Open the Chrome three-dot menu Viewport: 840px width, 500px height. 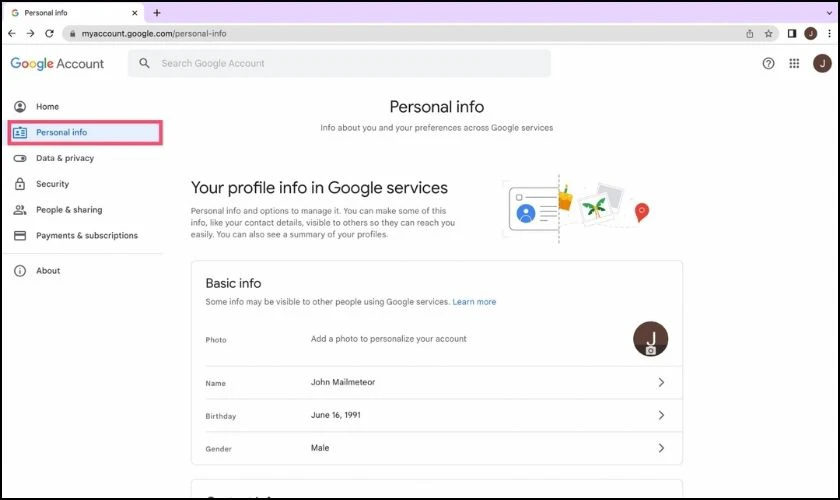829,33
